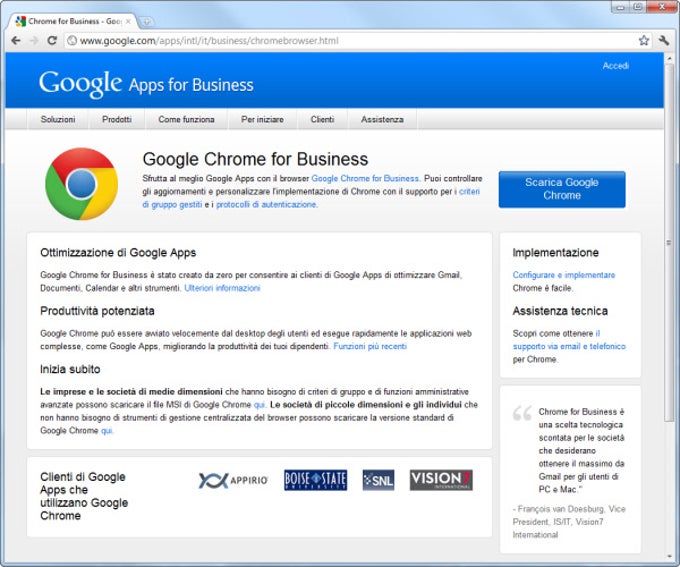Click the globe icon in the address bar

pyautogui.click(x=72, y=41)
